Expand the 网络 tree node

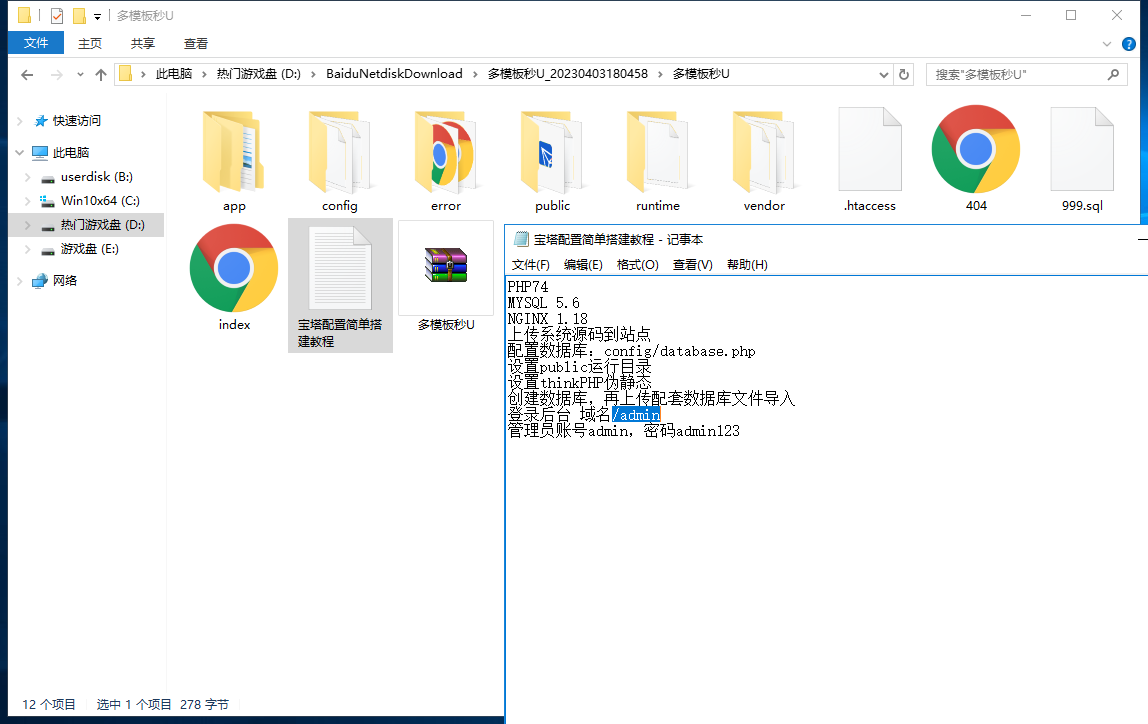[x=19, y=281]
